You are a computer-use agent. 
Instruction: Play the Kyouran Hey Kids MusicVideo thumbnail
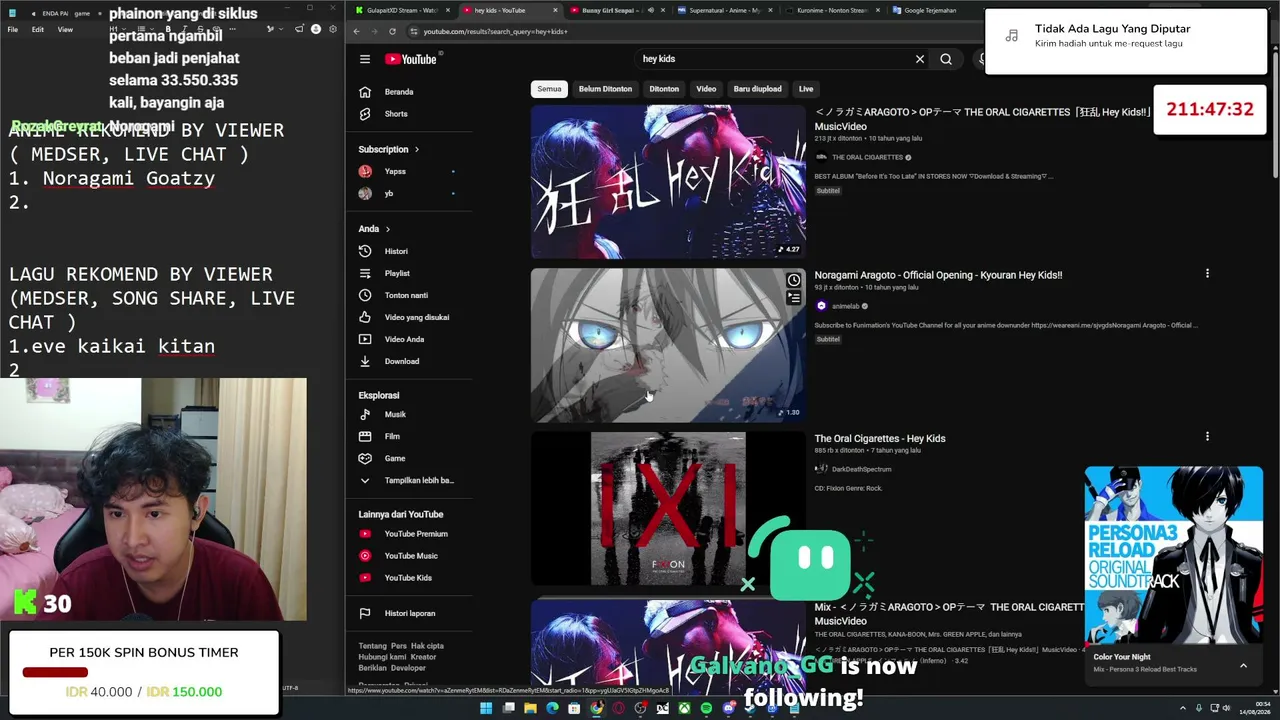point(668,182)
